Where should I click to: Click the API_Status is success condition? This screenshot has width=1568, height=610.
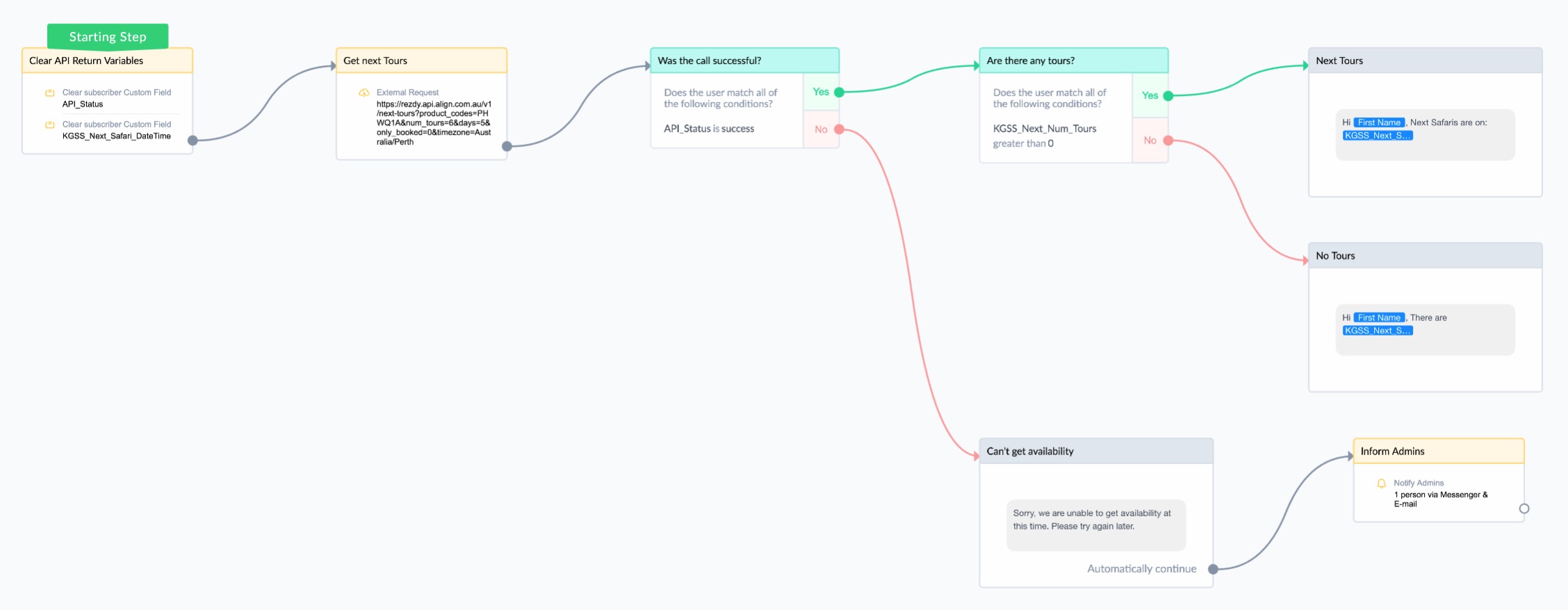(x=708, y=129)
